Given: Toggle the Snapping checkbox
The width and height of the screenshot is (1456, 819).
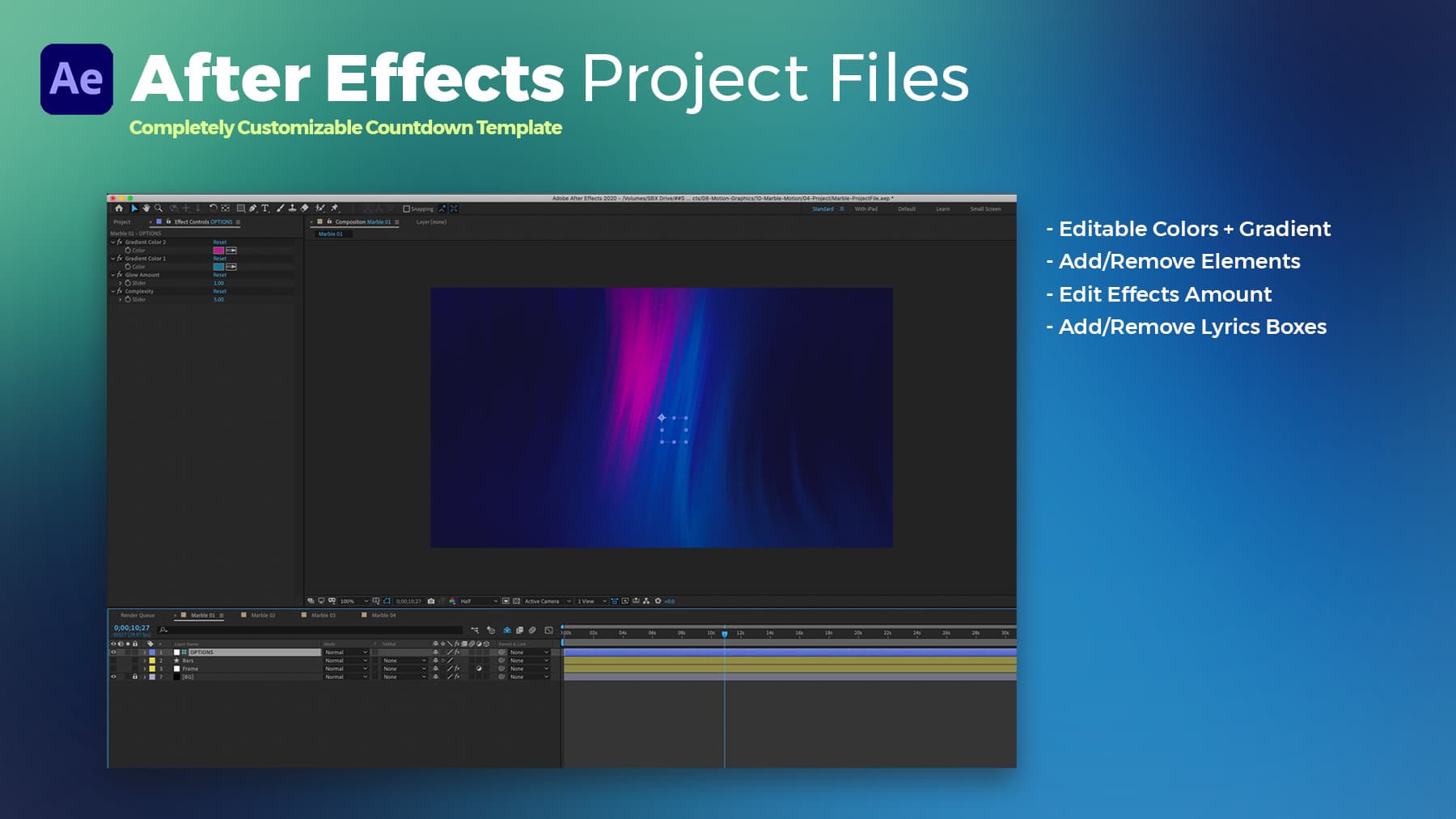Looking at the screenshot, I should (406, 209).
